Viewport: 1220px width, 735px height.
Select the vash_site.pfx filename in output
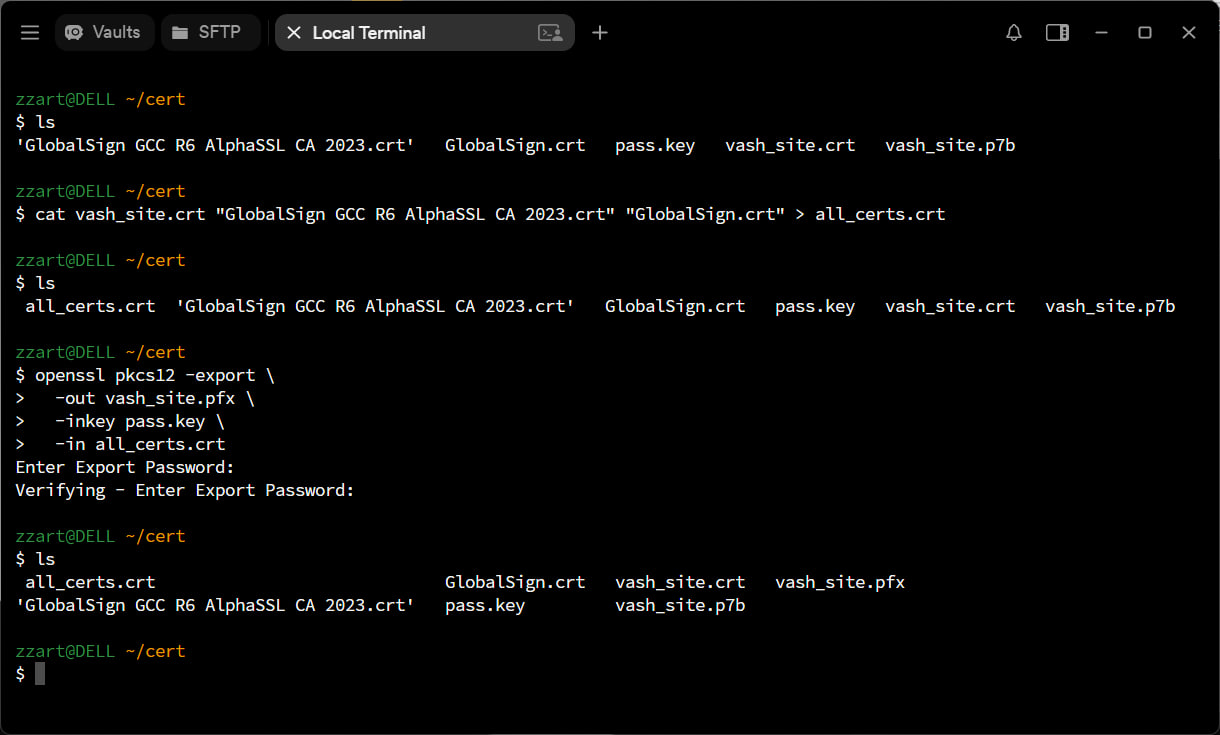840,581
